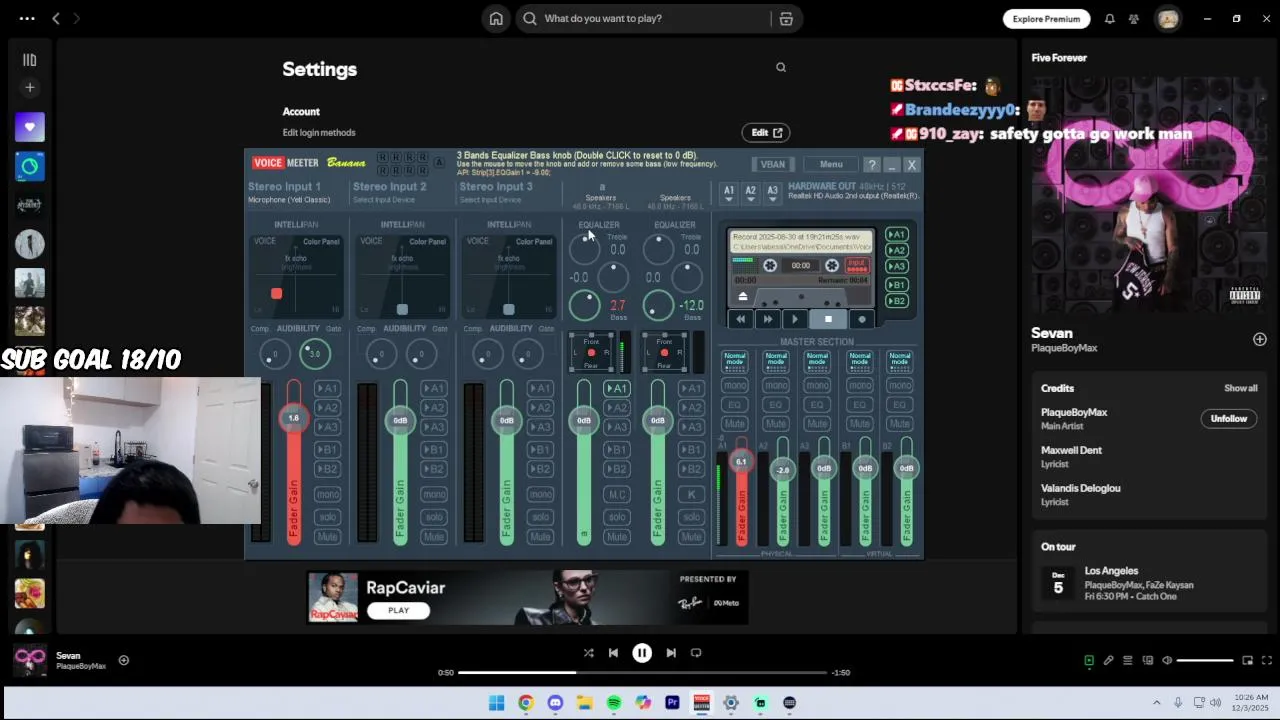Toggle M.C button on first virtual input
1280x720 pixels.
[x=617, y=494]
